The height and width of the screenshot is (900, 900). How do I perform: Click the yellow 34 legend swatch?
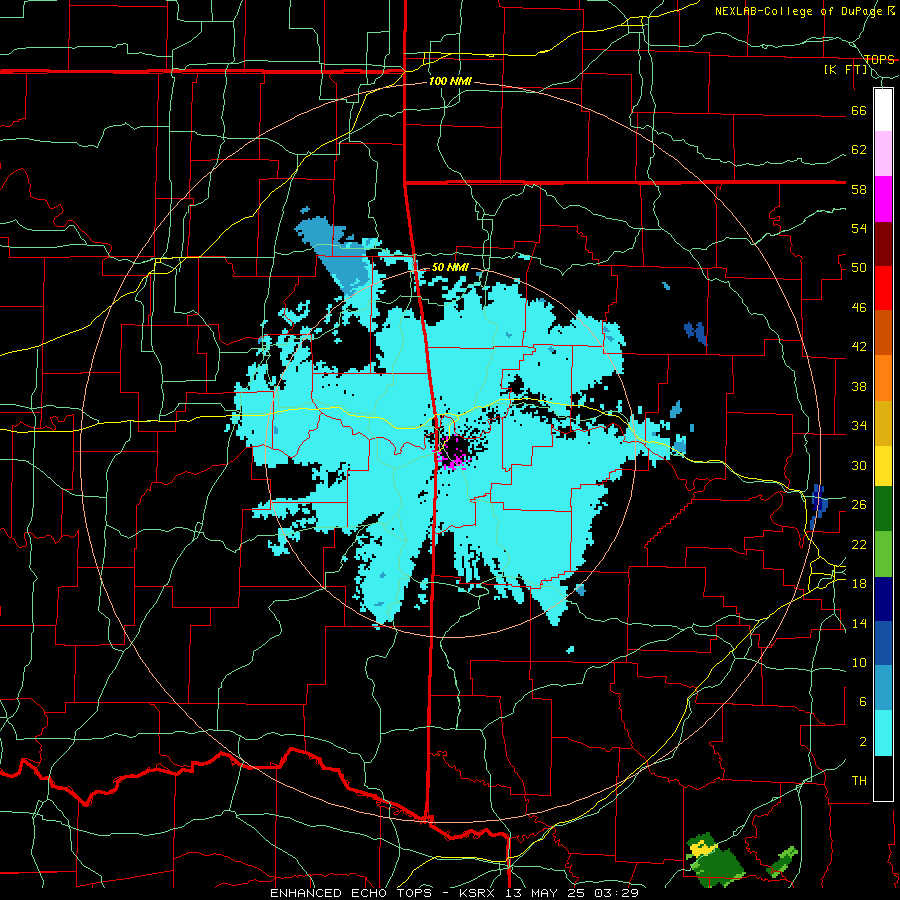coord(883,465)
